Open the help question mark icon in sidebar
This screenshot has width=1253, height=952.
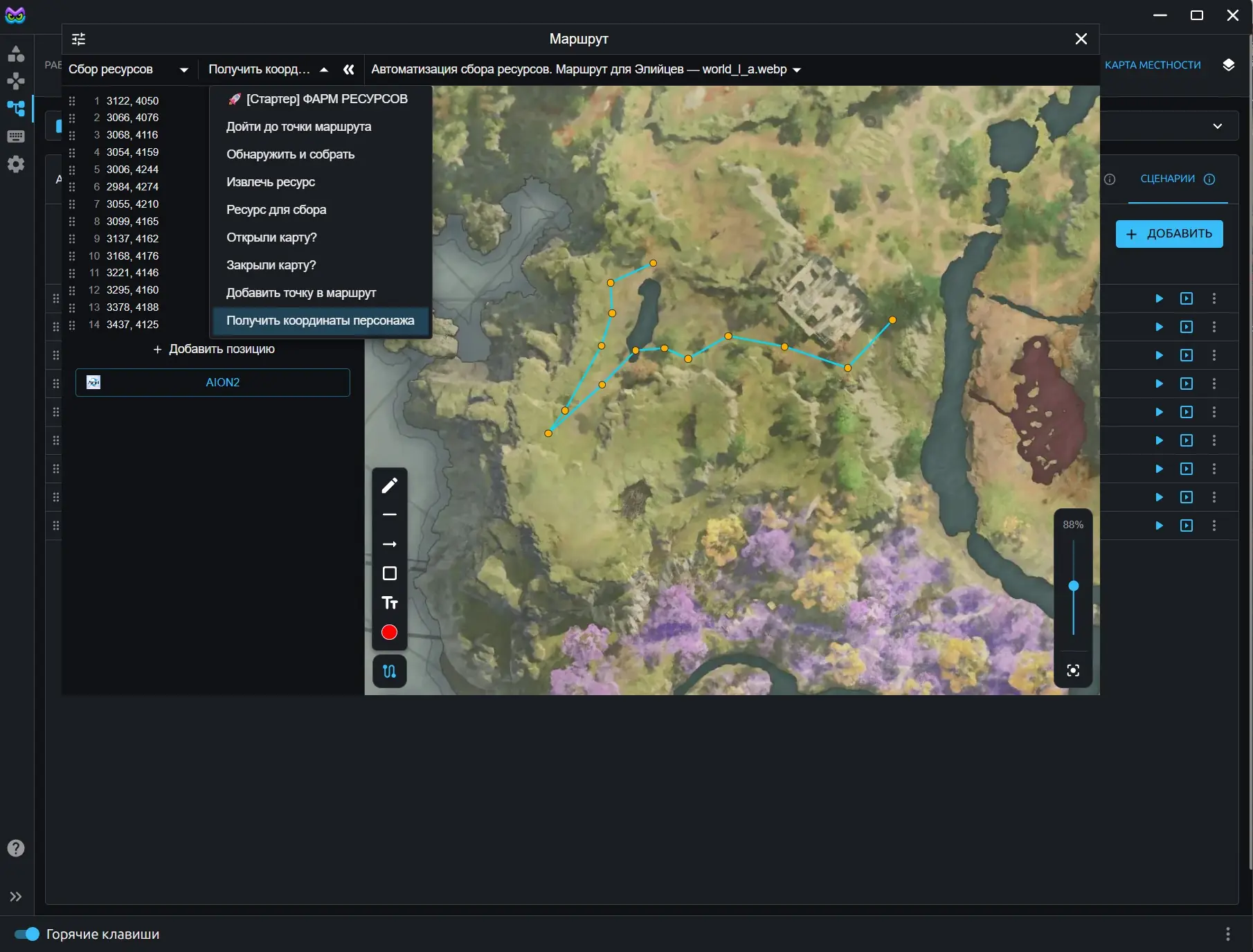pos(16,848)
